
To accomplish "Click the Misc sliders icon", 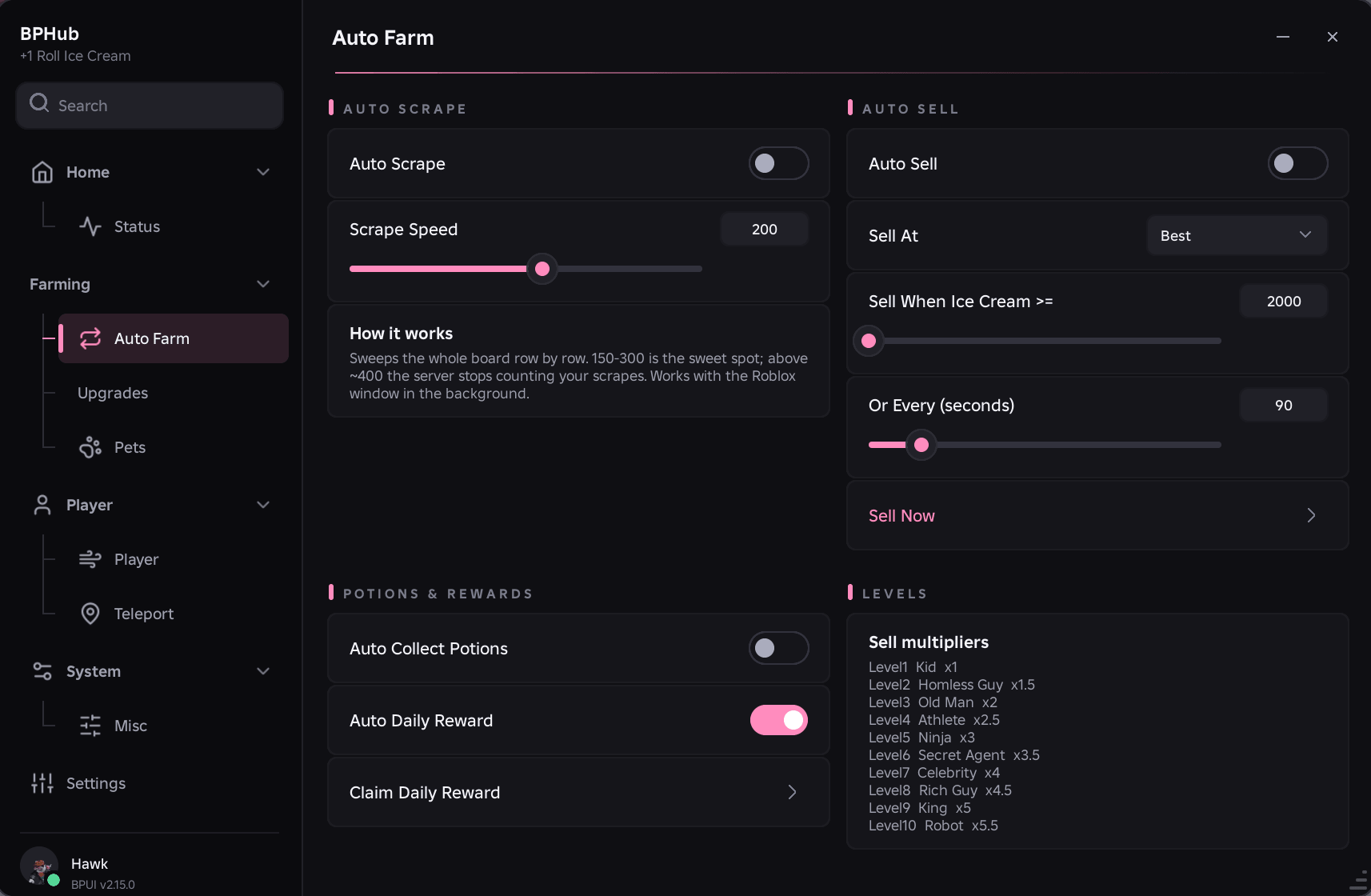I will pos(90,726).
